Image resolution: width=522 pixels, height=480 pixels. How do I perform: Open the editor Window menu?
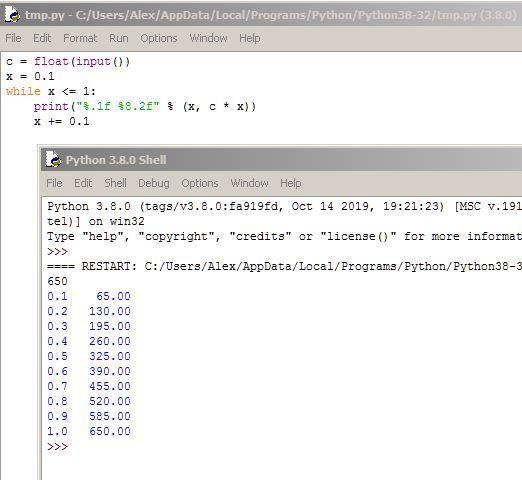(x=208, y=38)
